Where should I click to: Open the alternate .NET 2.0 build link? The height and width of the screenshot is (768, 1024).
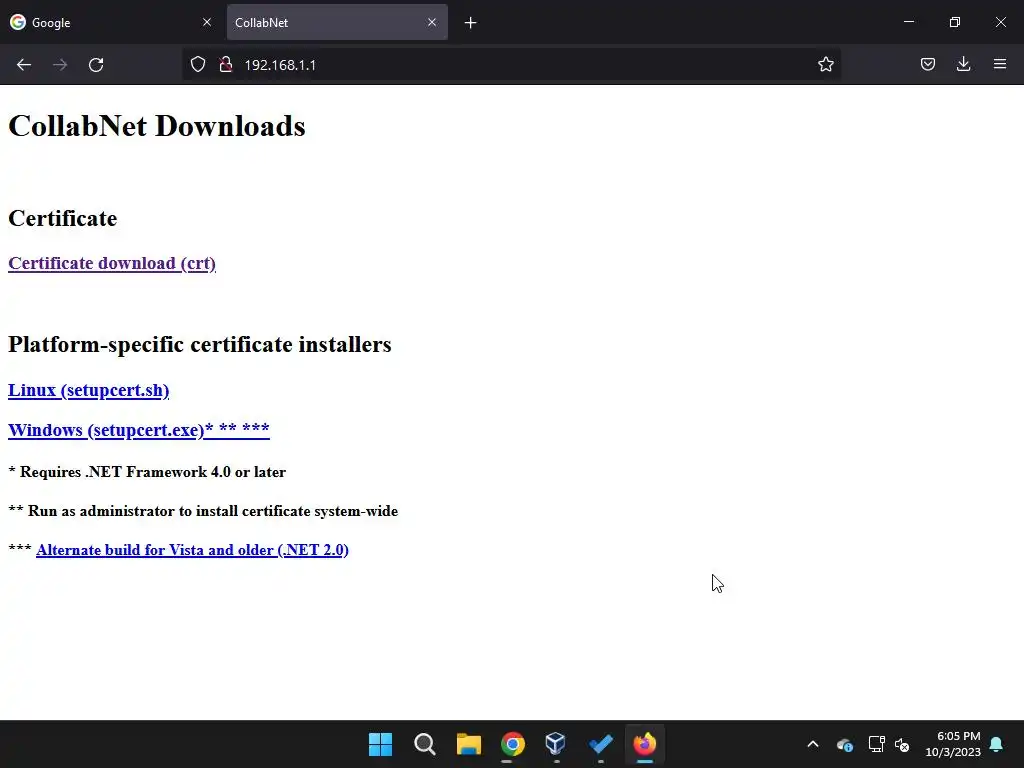[192, 550]
